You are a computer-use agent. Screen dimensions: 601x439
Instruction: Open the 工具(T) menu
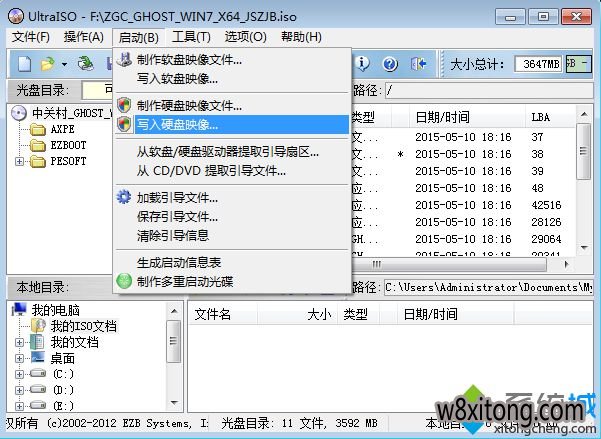pyautogui.click(x=191, y=37)
